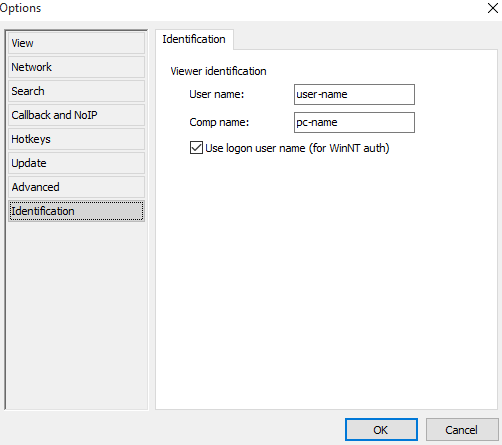Click the Viewer identification group label
The width and height of the screenshot is (502, 445).
point(218,71)
